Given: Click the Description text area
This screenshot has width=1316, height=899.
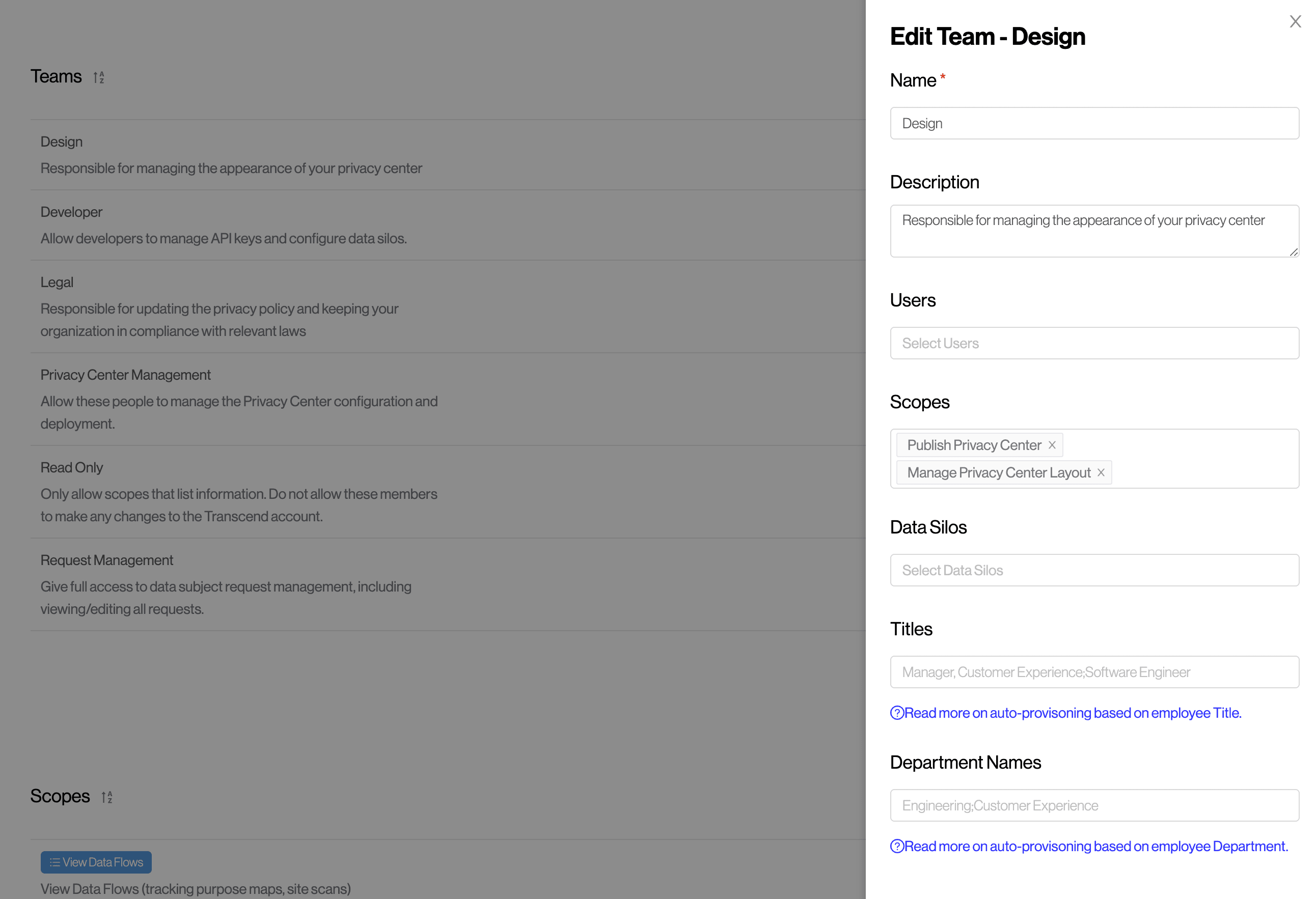Looking at the screenshot, I should tap(1094, 231).
